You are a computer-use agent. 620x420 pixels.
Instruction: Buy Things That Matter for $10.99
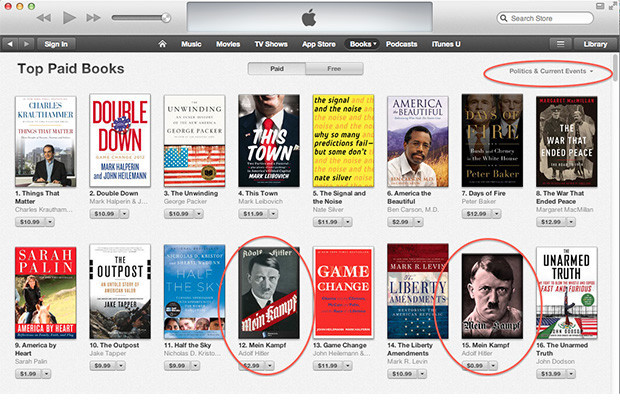(30, 222)
